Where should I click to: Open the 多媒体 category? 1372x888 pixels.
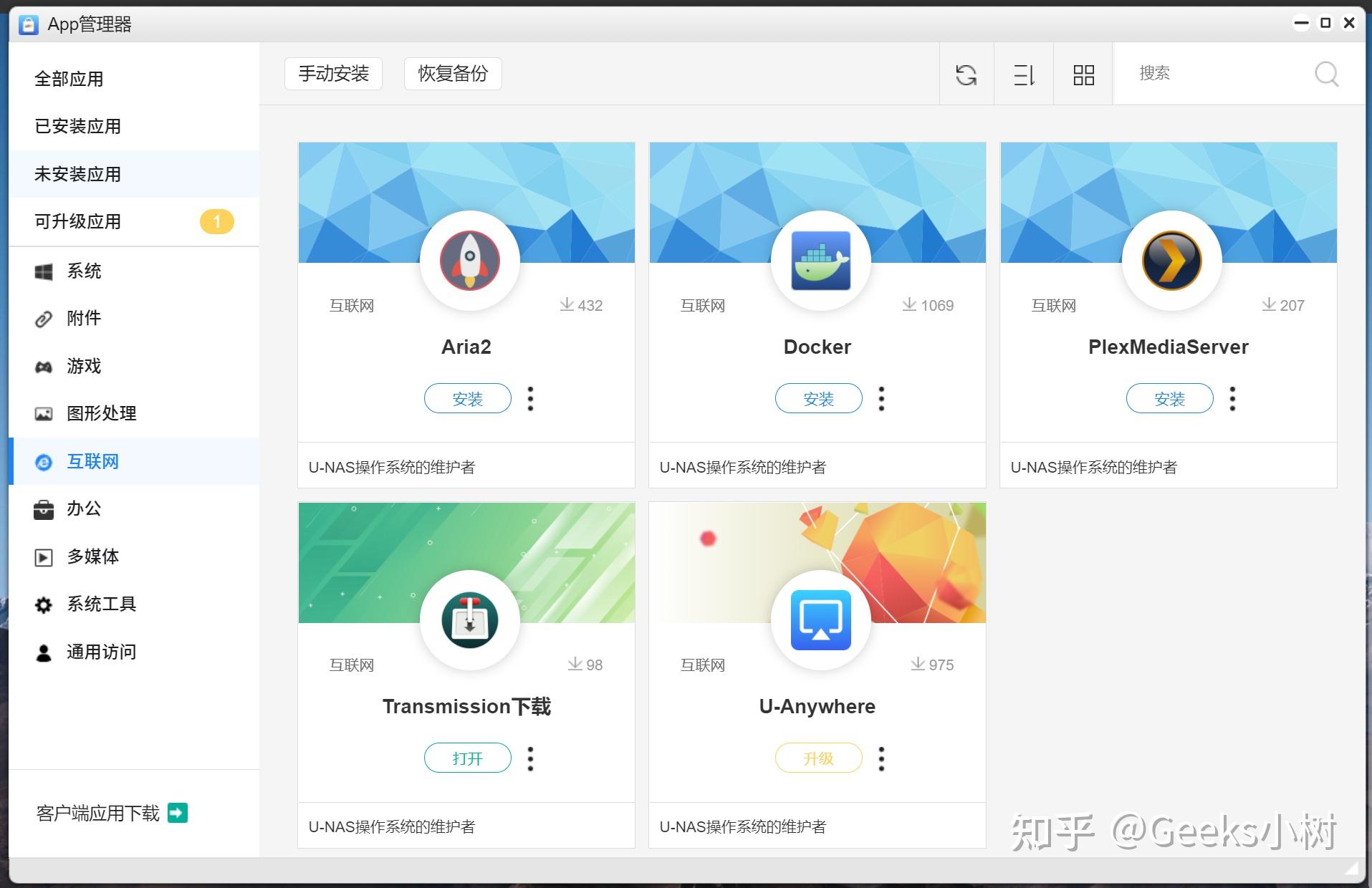click(134, 556)
